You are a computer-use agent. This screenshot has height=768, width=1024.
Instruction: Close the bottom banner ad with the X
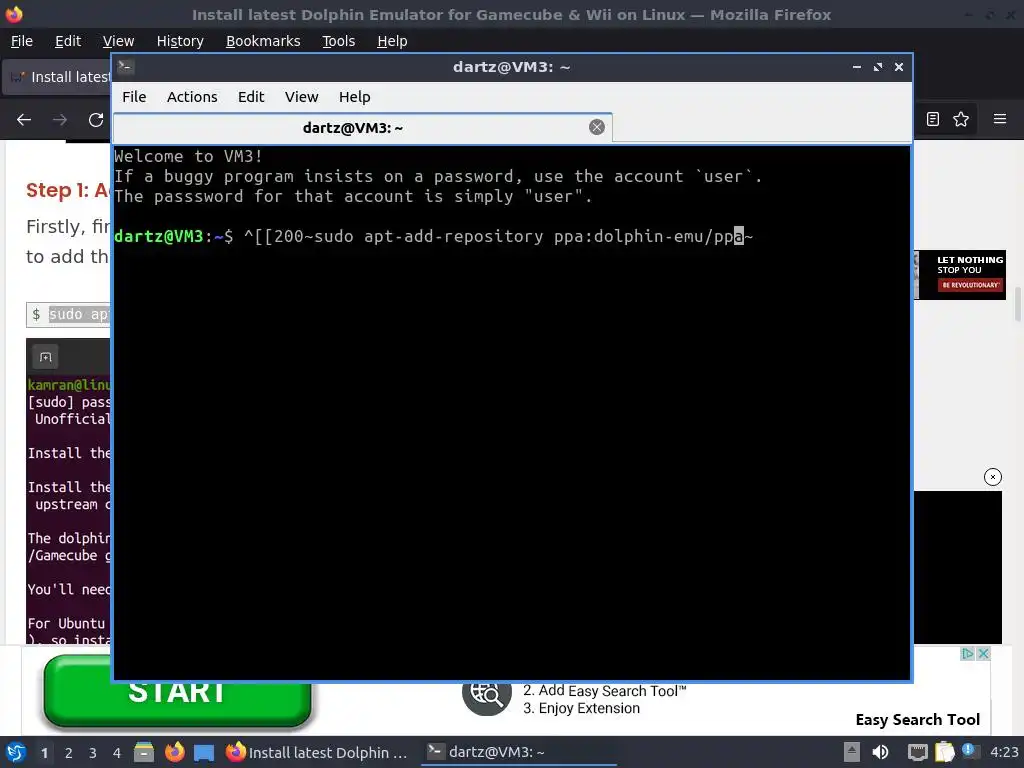click(x=983, y=653)
